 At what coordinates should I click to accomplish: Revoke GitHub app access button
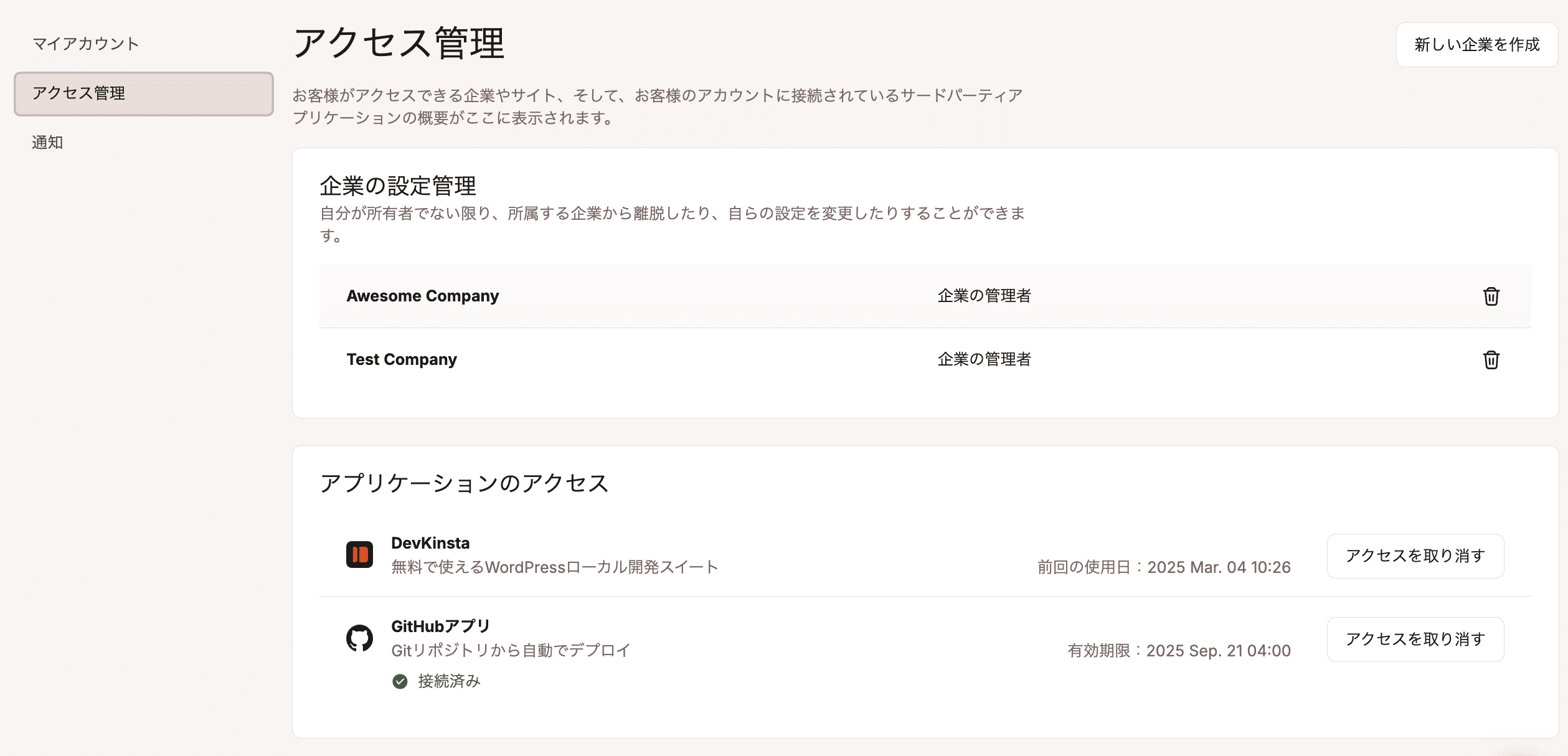(1415, 639)
